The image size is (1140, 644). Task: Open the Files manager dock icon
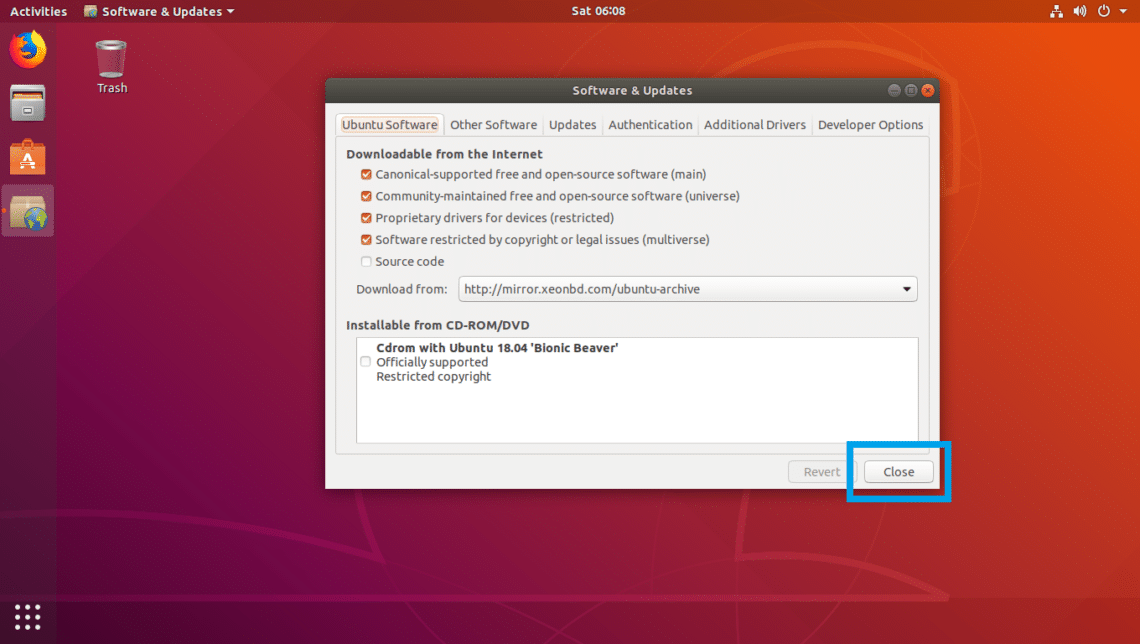tap(28, 102)
